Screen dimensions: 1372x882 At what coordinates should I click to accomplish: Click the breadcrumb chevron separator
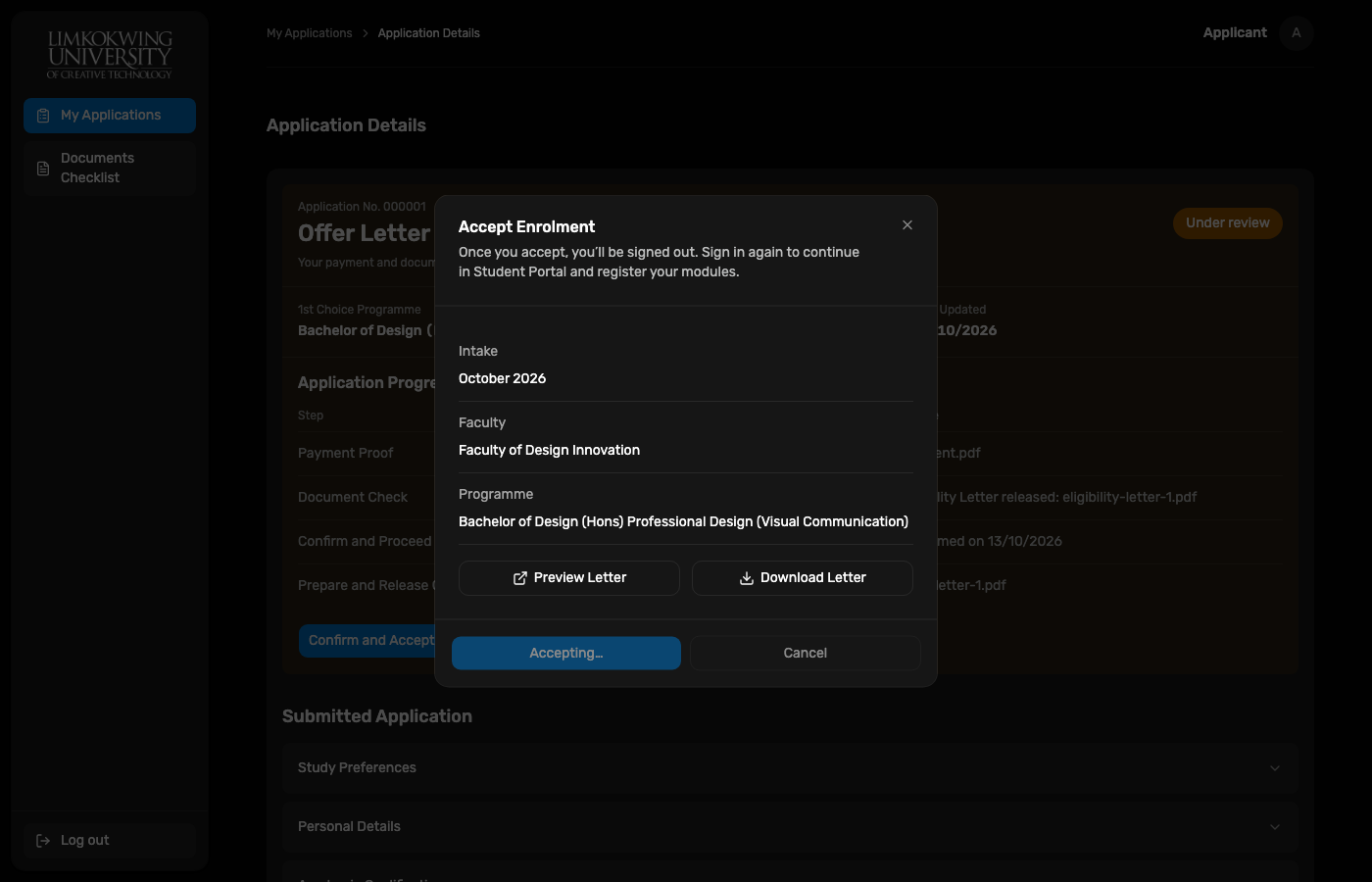[x=366, y=33]
